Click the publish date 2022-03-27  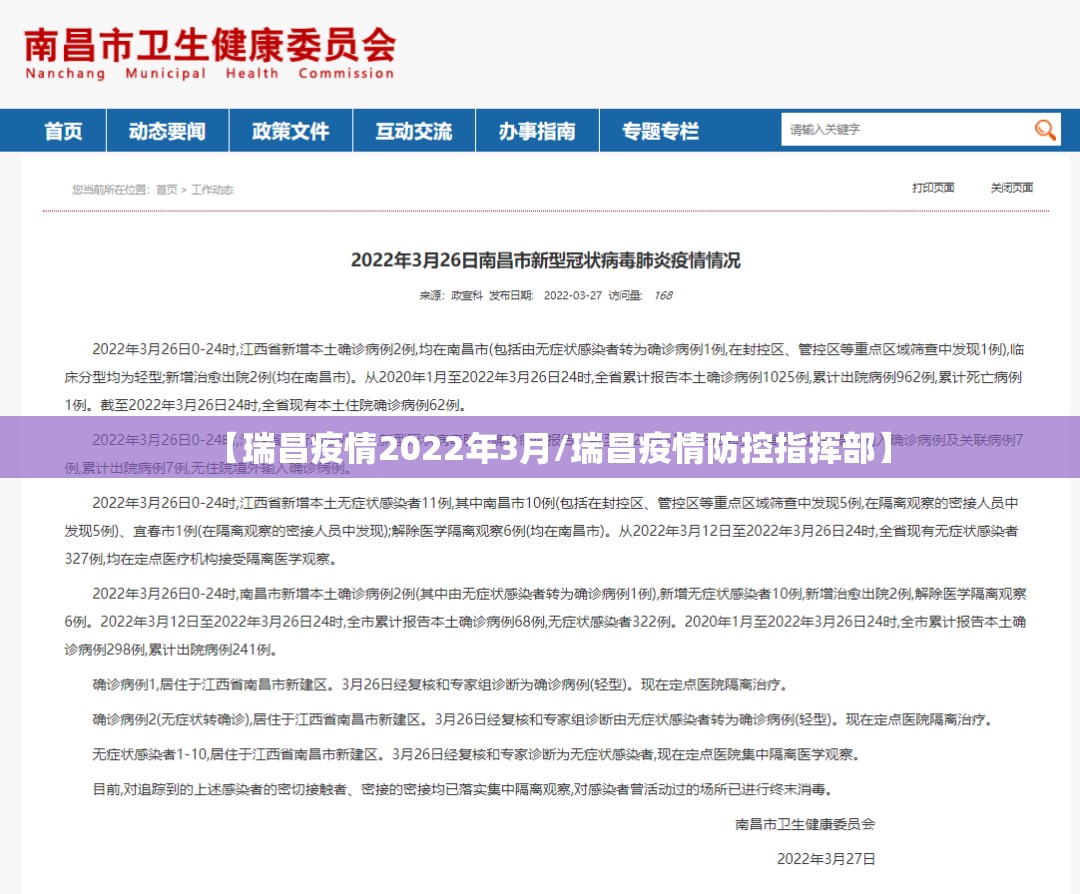coord(572,295)
